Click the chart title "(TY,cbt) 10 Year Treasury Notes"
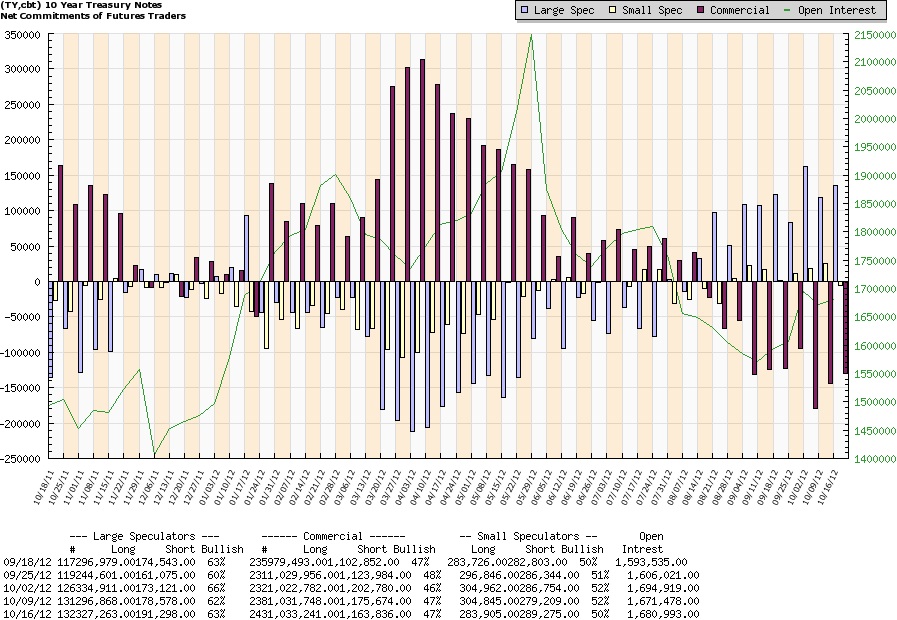The height and width of the screenshot is (620, 897). pyautogui.click(x=81, y=5)
